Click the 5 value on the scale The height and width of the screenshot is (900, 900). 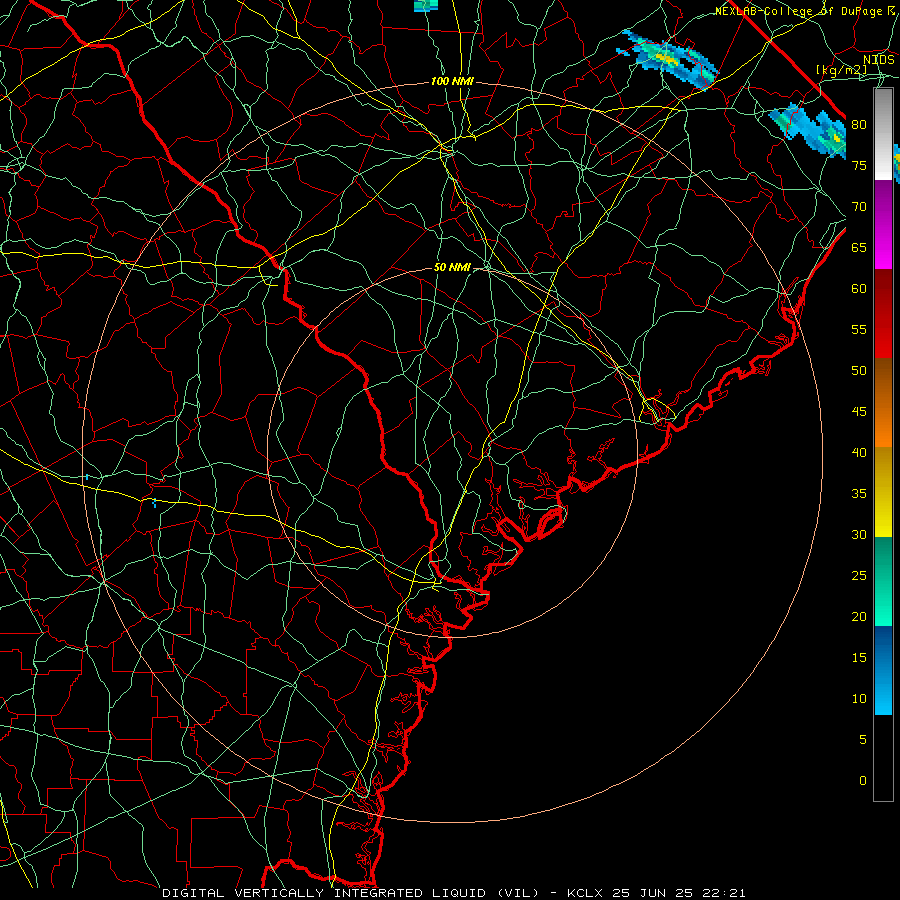[863, 740]
